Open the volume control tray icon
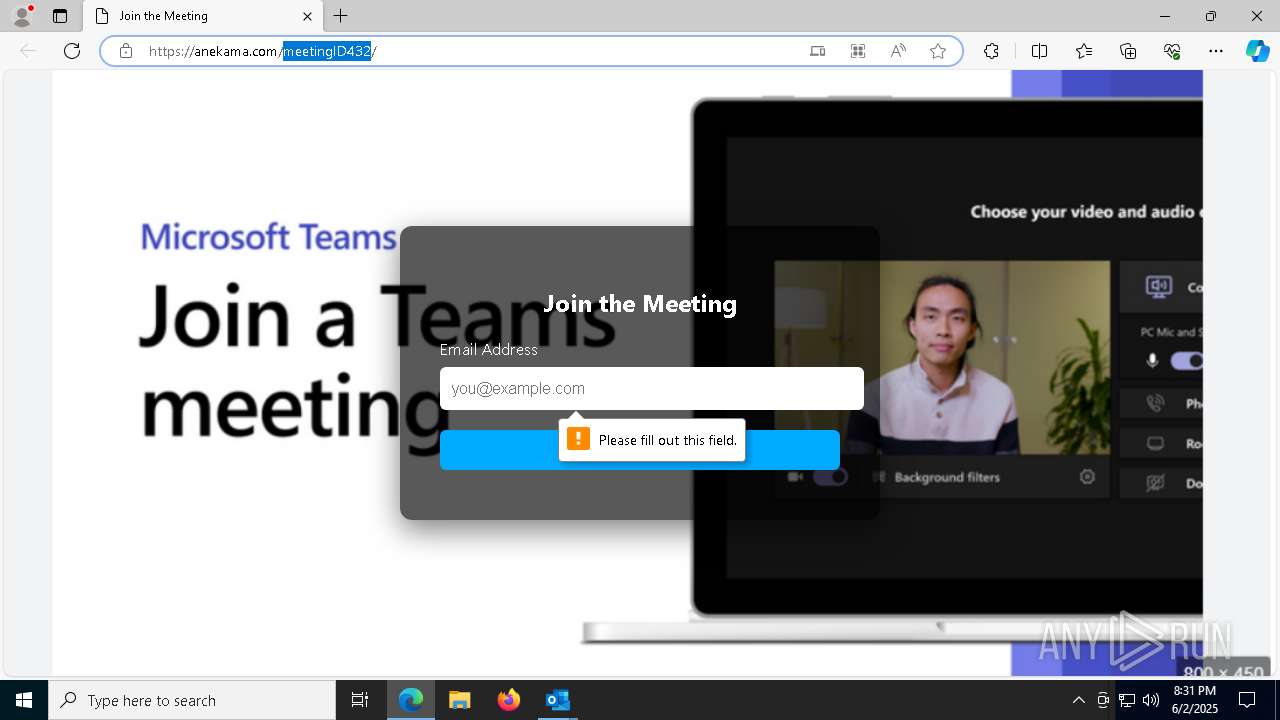 (1151, 700)
